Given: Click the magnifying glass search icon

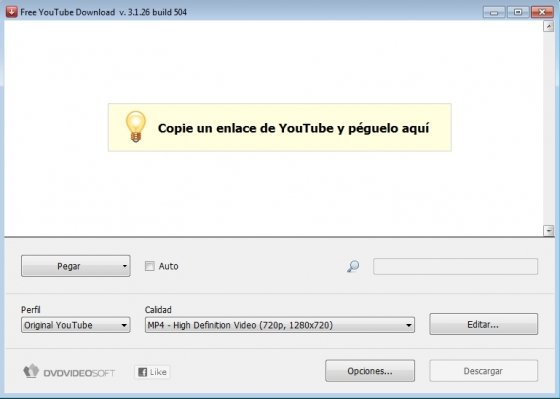Looking at the screenshot, I should (x=353, y=266).
